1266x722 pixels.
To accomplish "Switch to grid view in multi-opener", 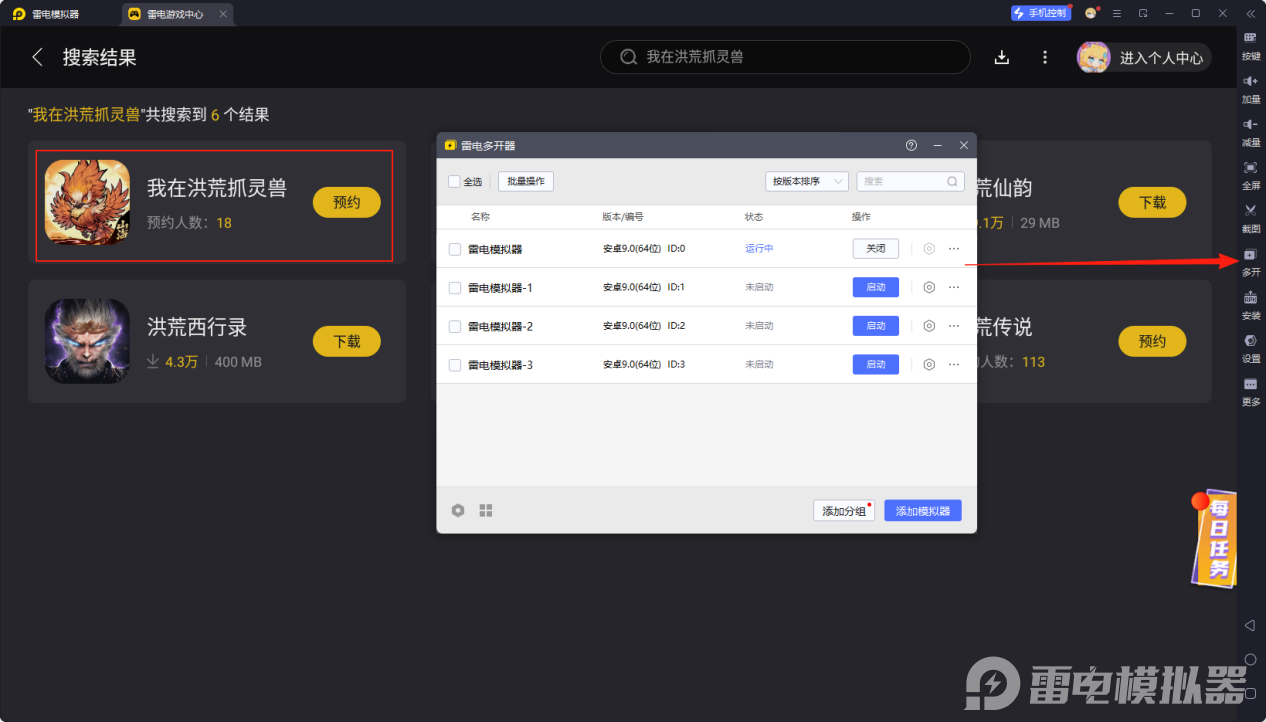I will point(486,510).
